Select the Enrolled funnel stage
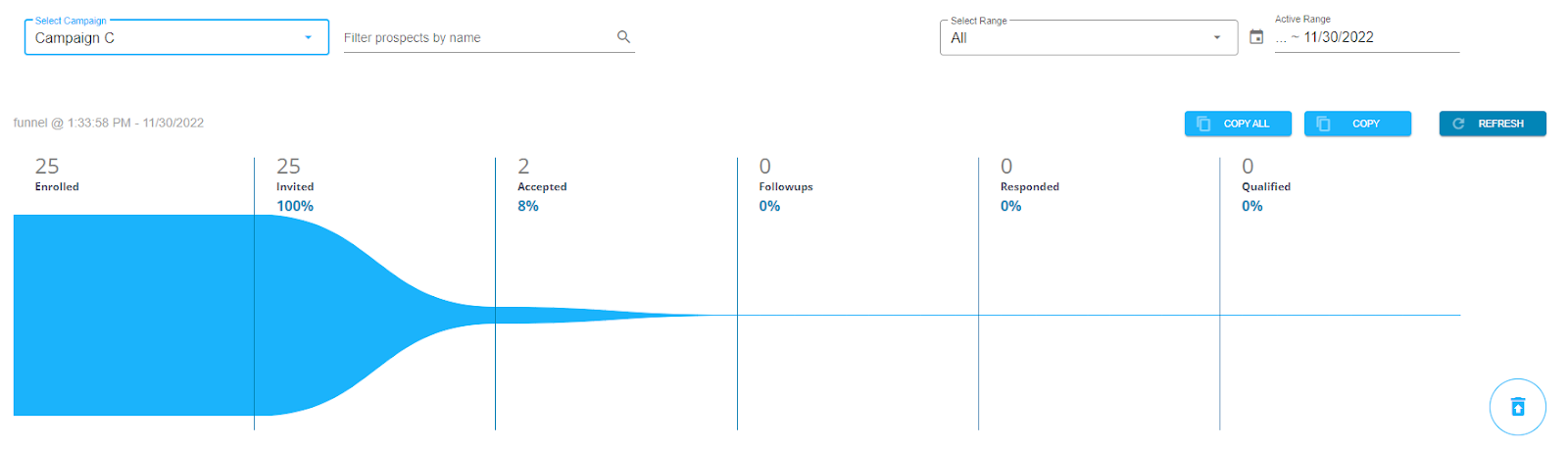The height and width of the screenshot is (449, 1568). [x=57, y=186]
